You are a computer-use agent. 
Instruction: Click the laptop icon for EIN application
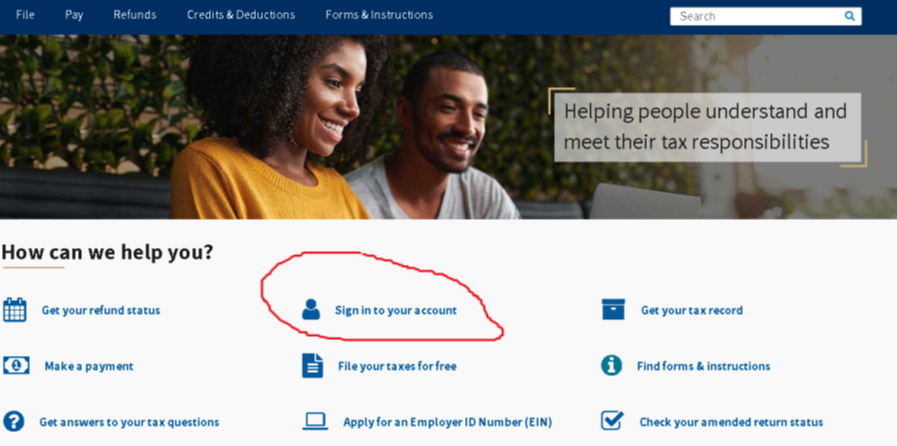click(x=315, y=421)
